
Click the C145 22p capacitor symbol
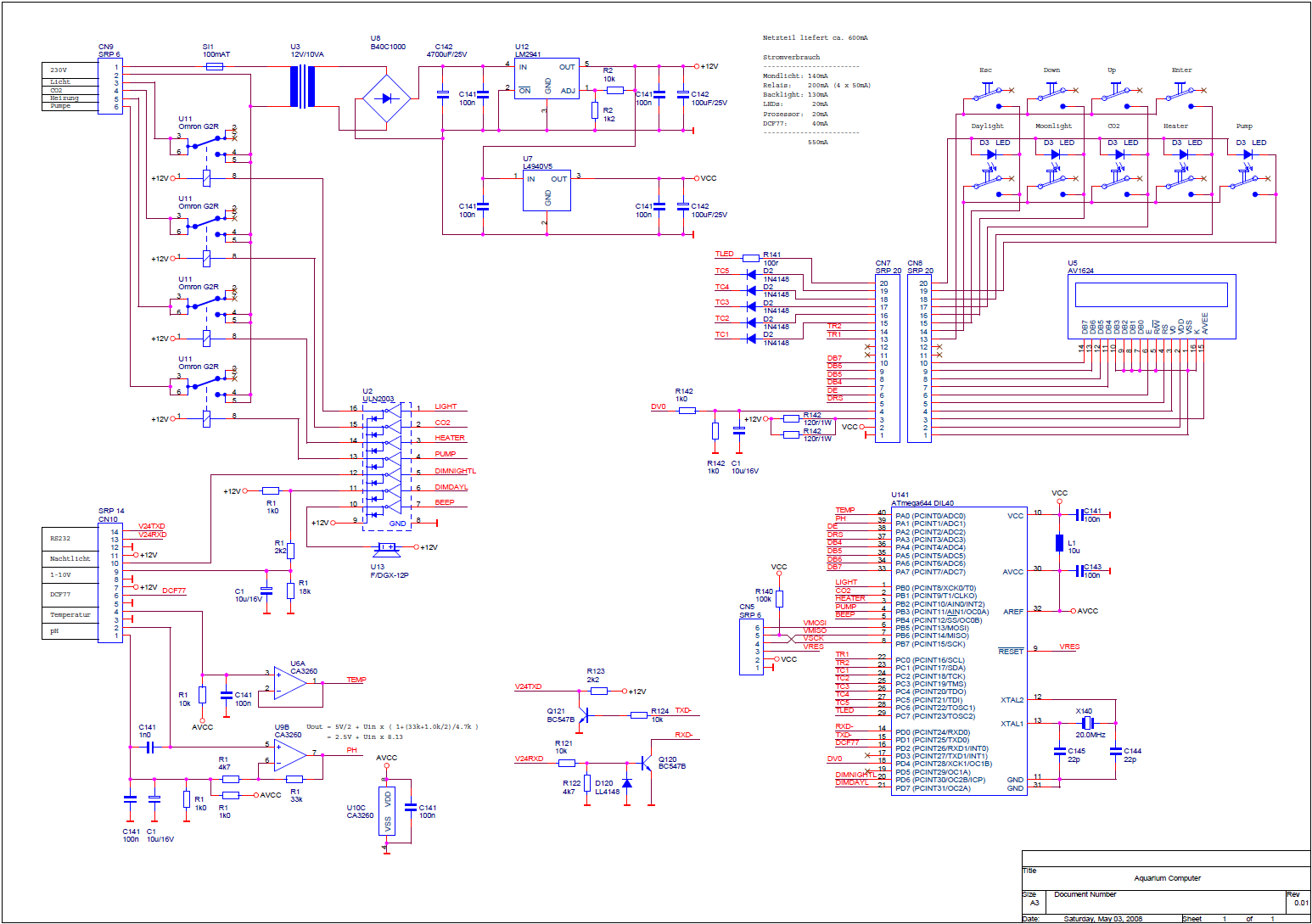click(x=1059, y=751)
